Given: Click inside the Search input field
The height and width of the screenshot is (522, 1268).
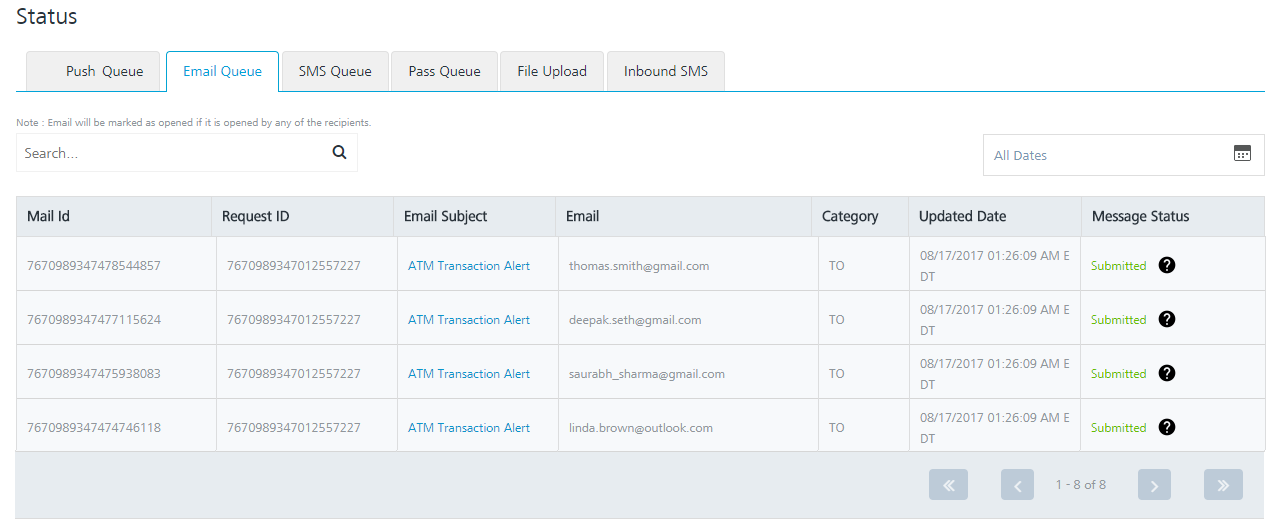Looking at the screenshot, I should pyautogui.click(x=170, y=153).
